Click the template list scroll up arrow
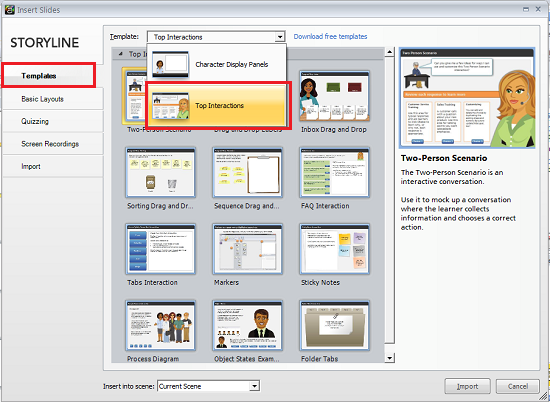Image resolution: width=550 pixels, height=402 pixels. 389,52
